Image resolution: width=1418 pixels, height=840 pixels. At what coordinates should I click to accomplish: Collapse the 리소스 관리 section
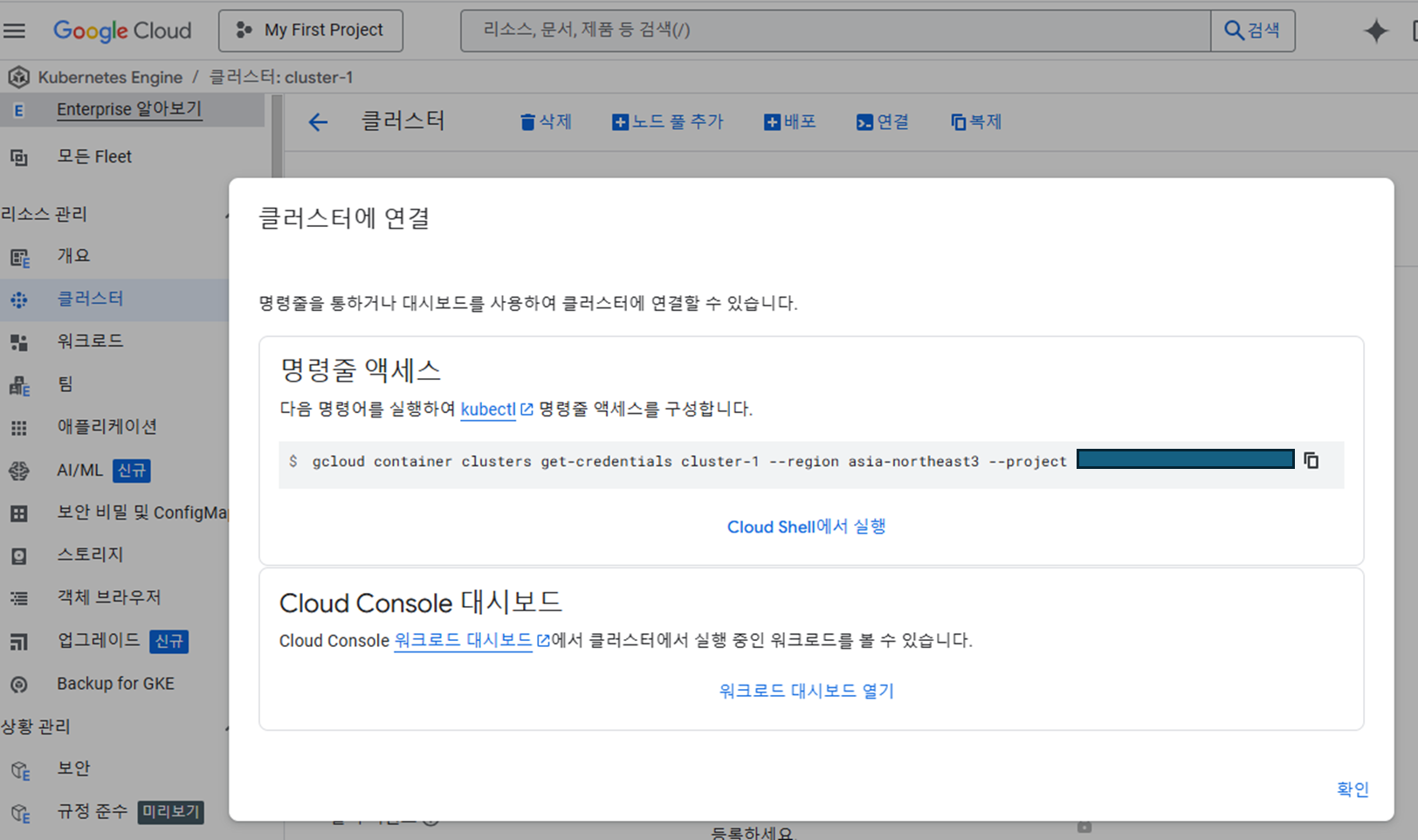click(226, 215)
